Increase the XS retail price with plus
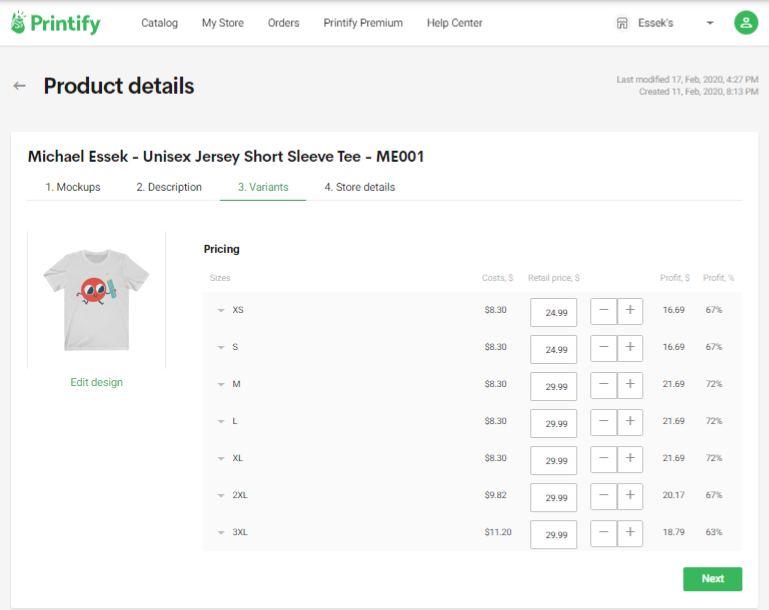 630,311
